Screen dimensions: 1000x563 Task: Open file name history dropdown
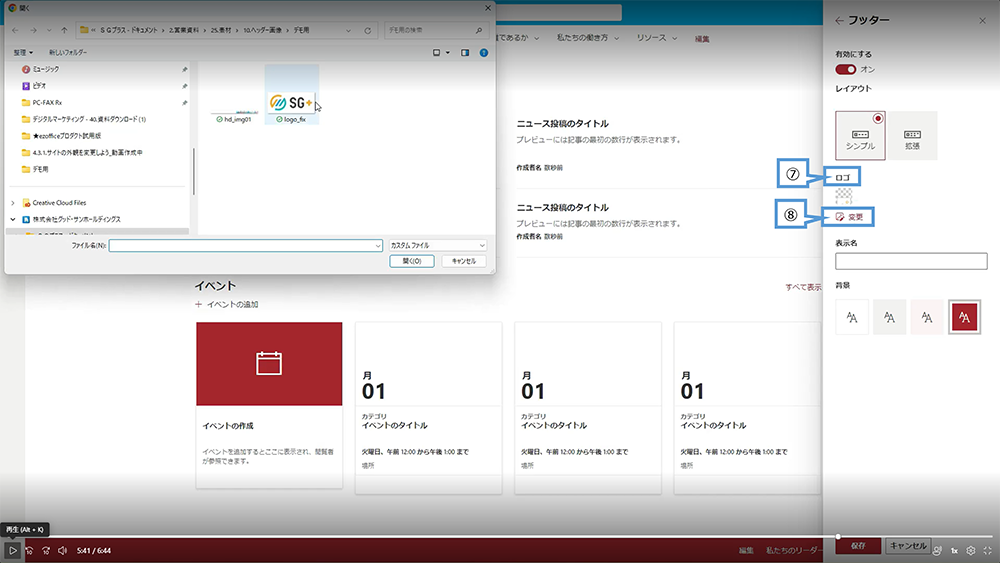pyautogui.click(x=378, y=245)
